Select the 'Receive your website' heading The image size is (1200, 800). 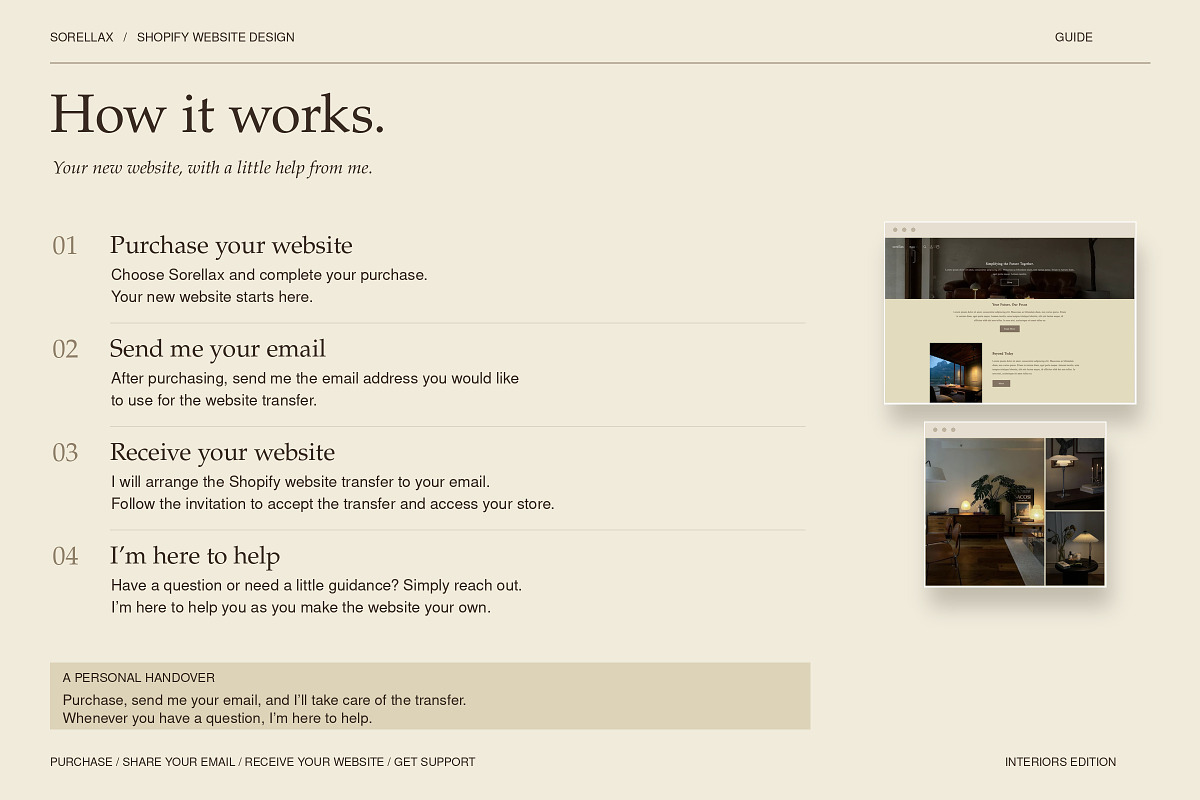[222, 452]
